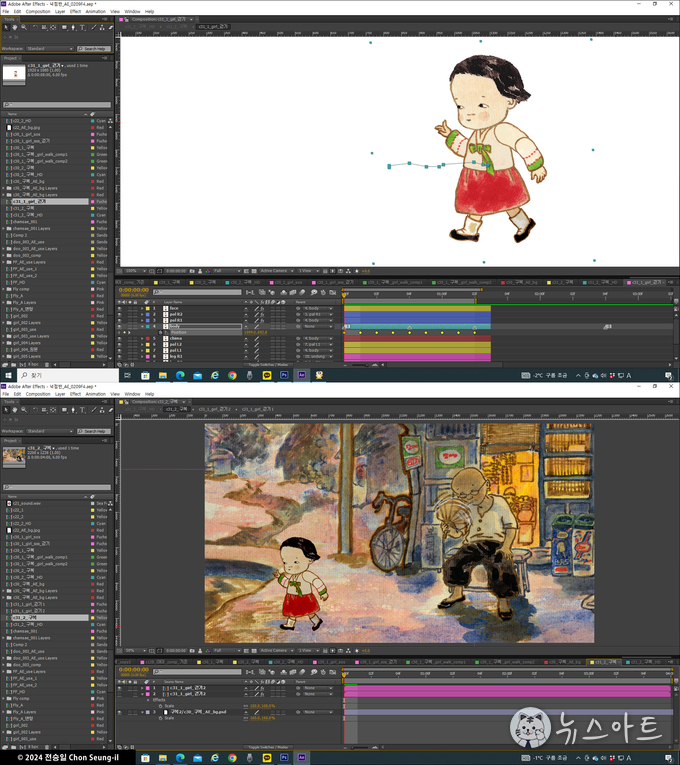Toggle visibility eye of pal L2 layer
Image resolution: width=680 pixels, height=765 pixels.
pos(120,344)
